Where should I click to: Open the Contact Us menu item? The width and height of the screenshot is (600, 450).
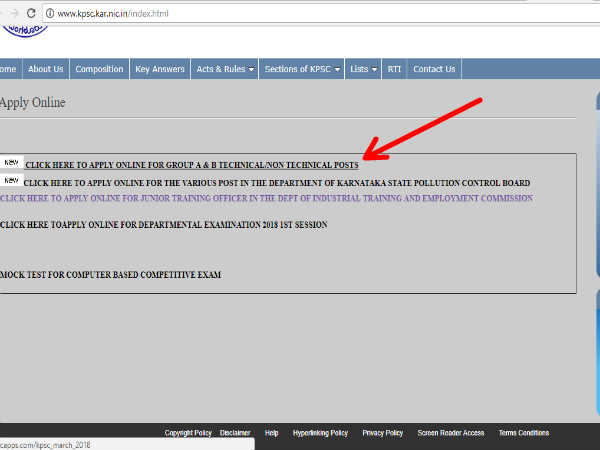[434, 69]
